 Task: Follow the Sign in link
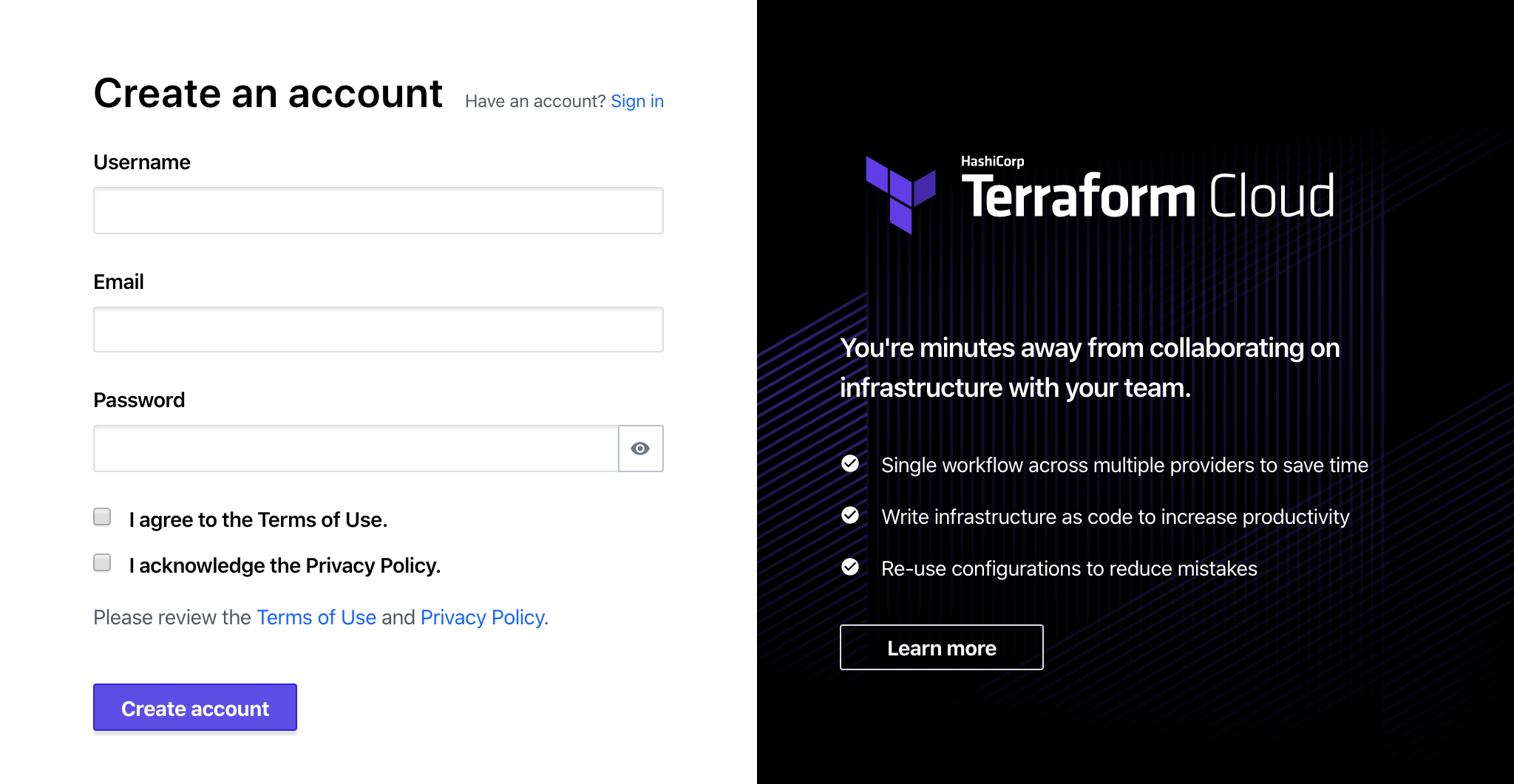[x=637, y=101]
